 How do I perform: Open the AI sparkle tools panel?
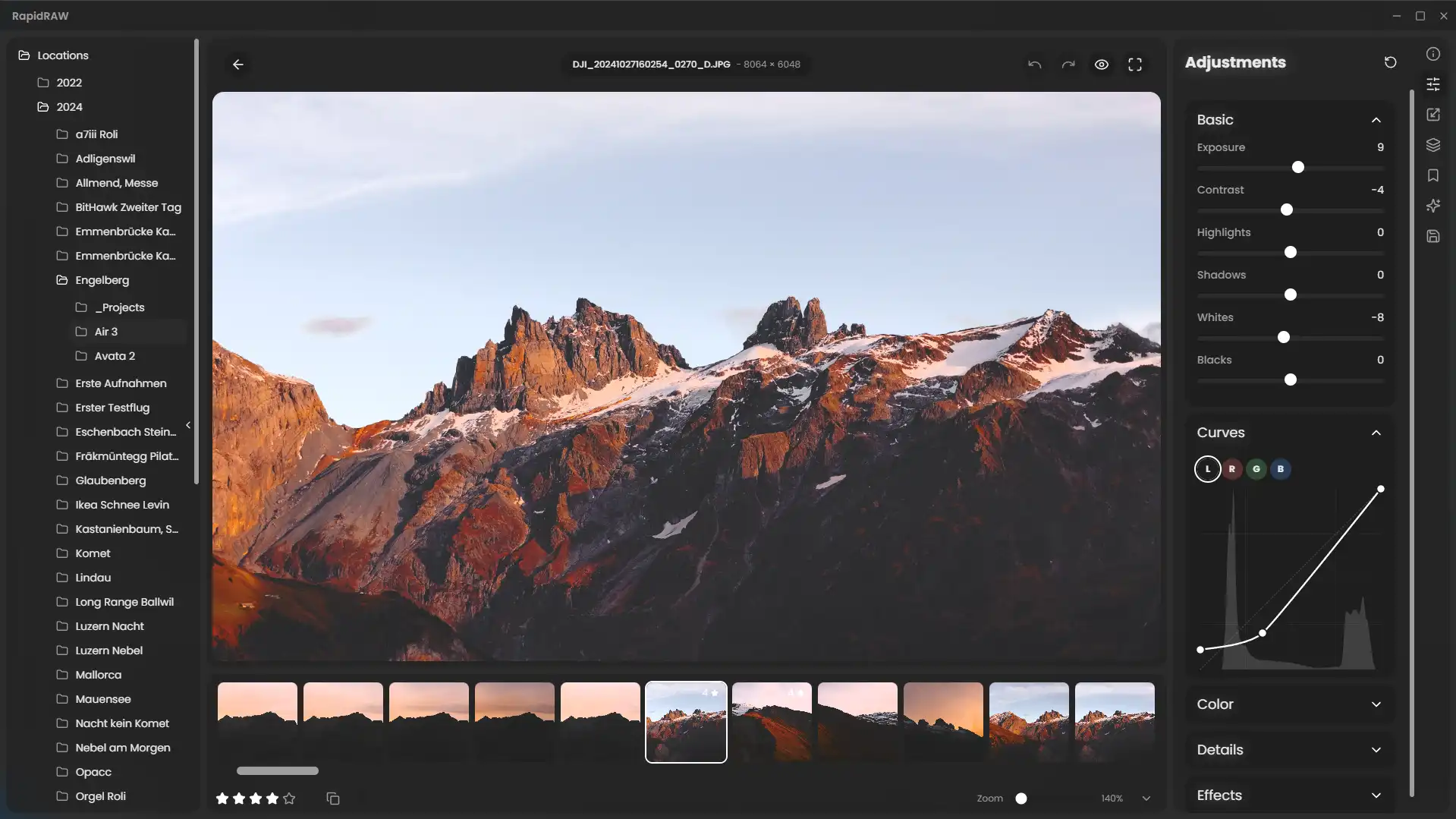point(1433,206)
